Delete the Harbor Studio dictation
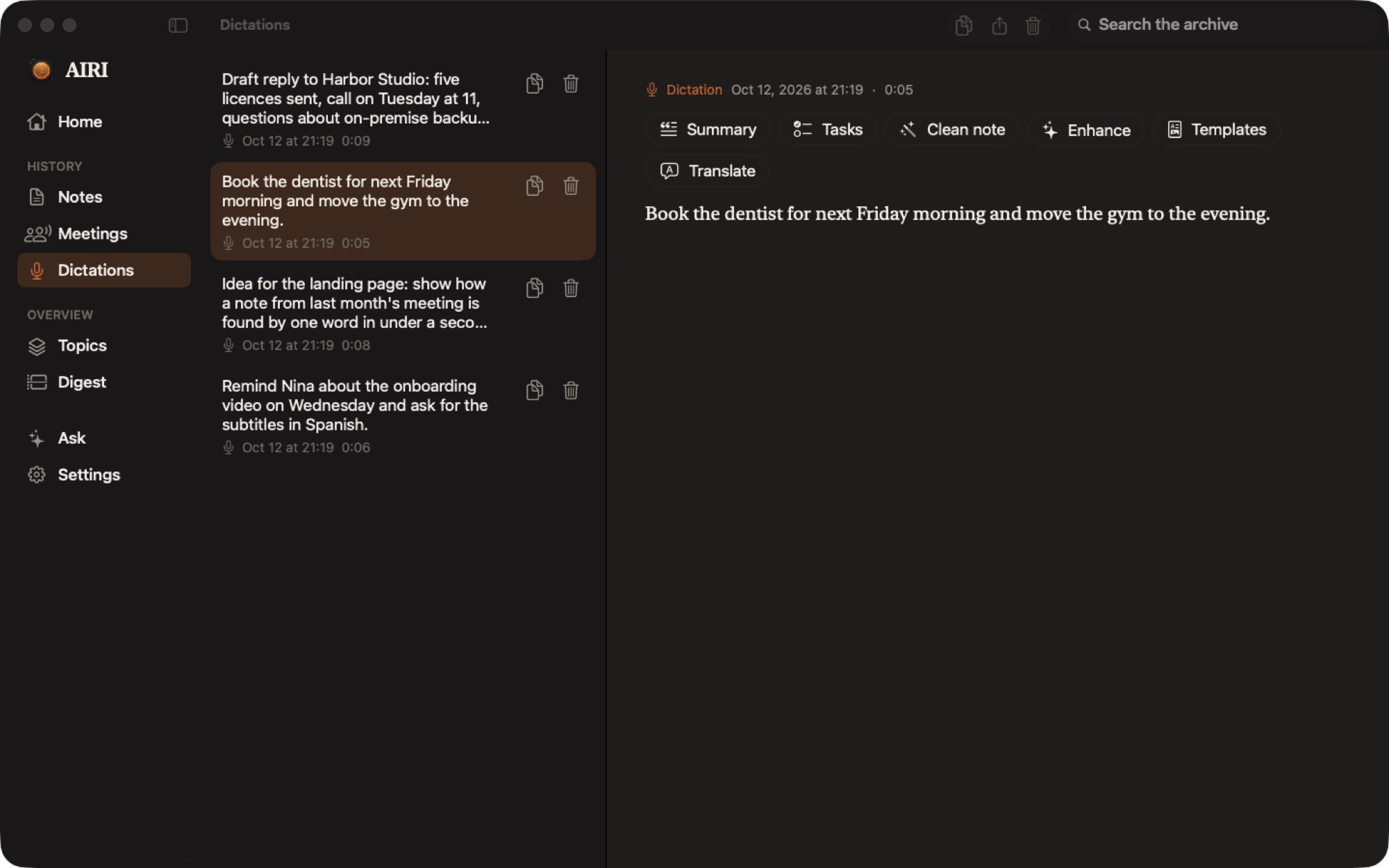1389x868 pixels. pos(571,84)
